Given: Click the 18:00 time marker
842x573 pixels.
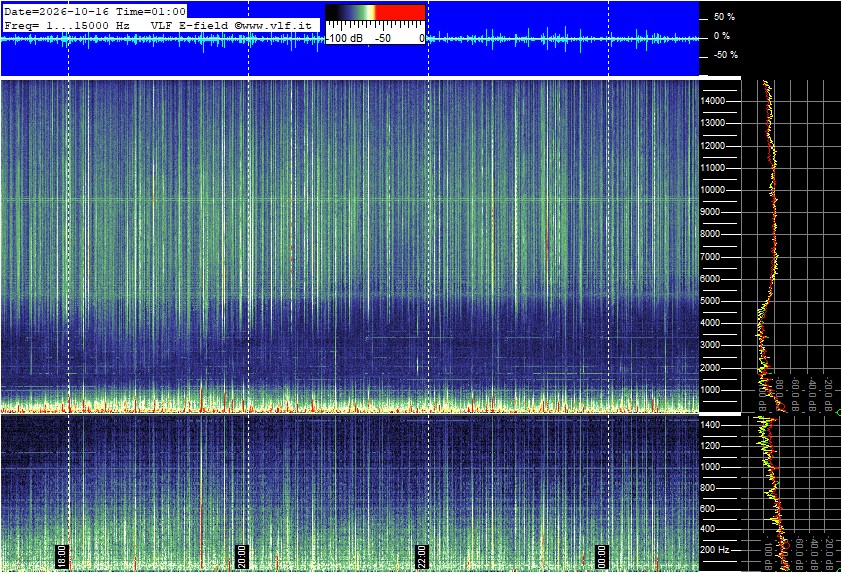Looking at the screenshot, I should [62, 556].
